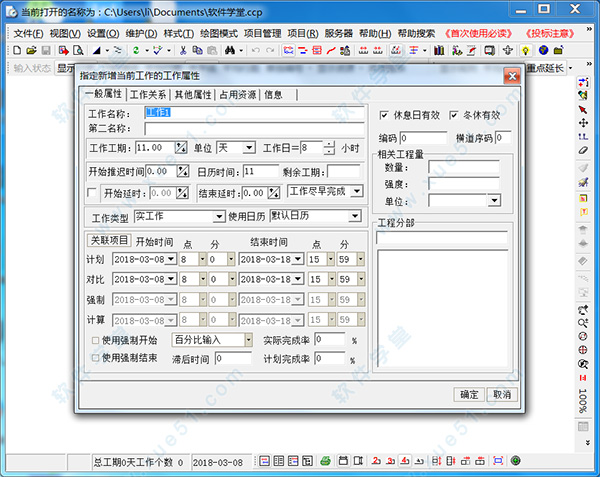Expand the 使用日历 dropdown showing 默认日历

tap(354, 216)
